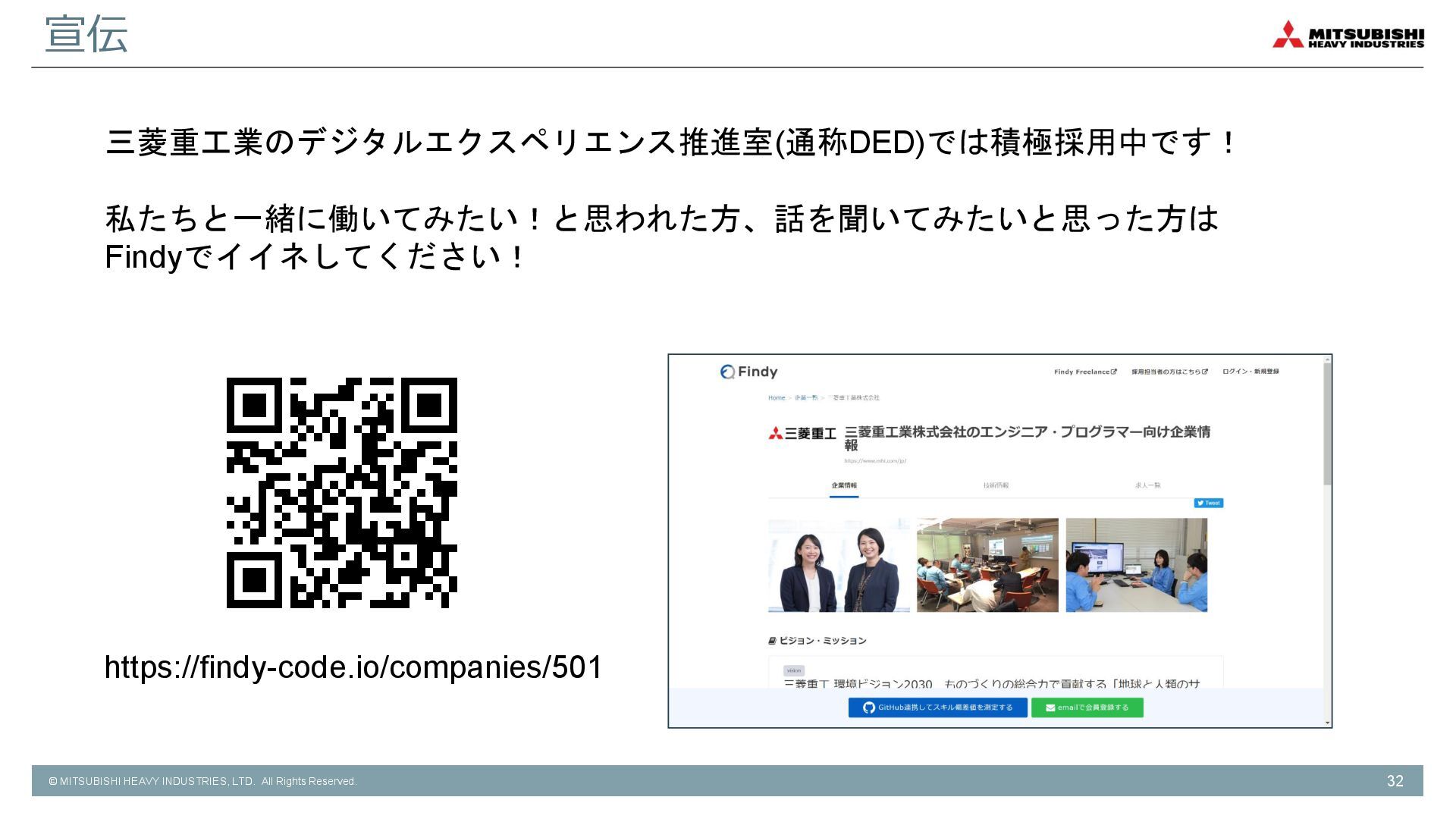
Task: Click the GitHub icon on the blue button
Action: 869,708
